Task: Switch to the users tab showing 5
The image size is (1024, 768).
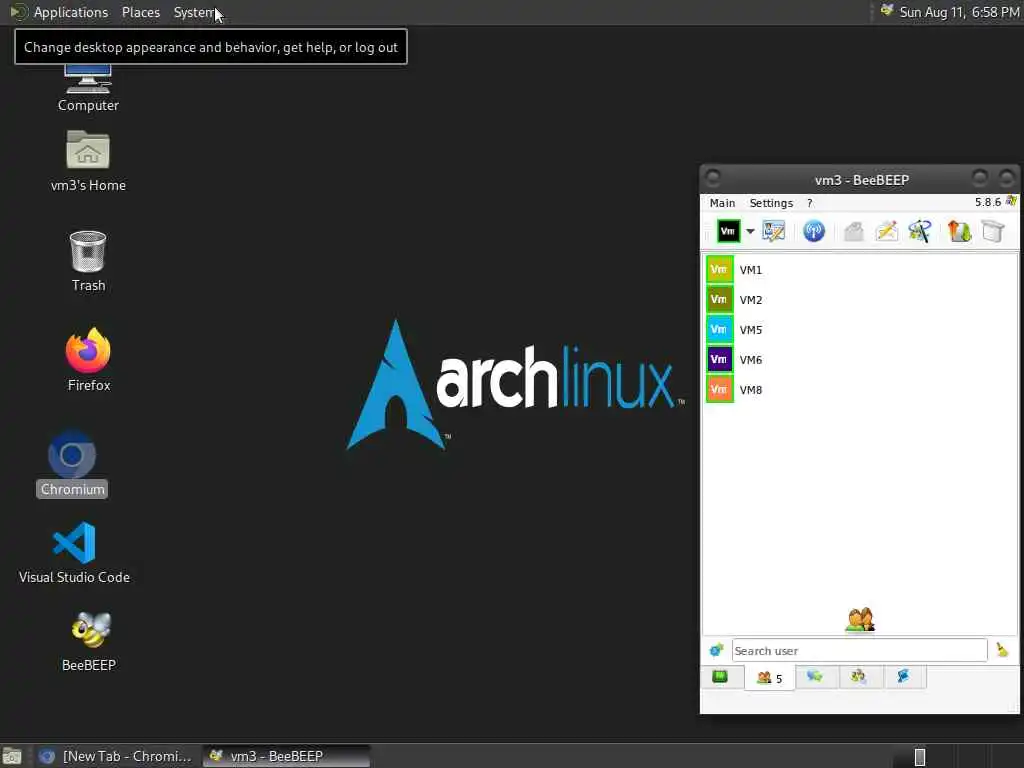Action: (769, 678)
